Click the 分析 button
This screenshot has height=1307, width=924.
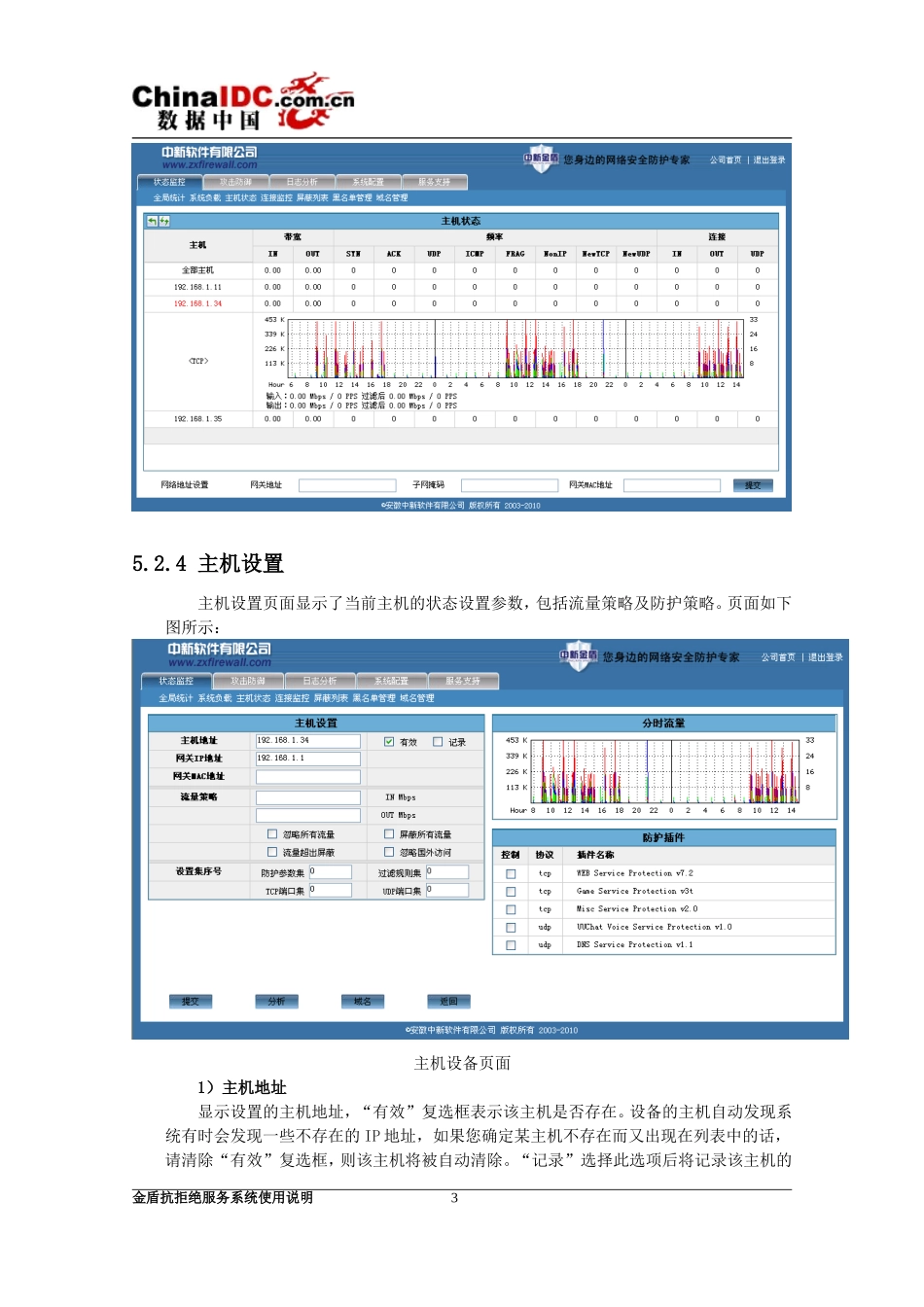(x=276, y=1001)
